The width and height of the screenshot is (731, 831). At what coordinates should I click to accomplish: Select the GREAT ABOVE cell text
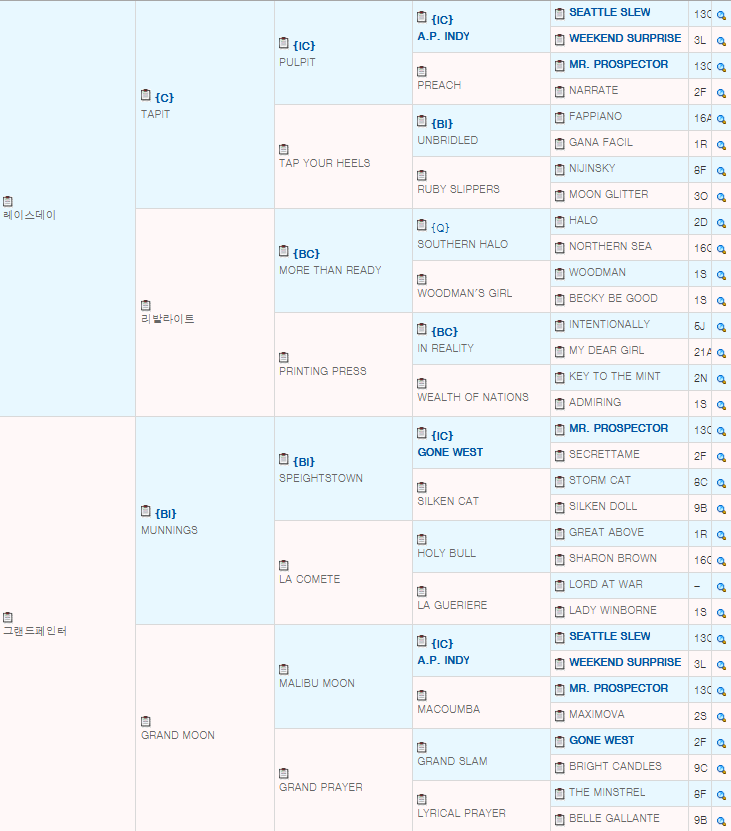606,532
